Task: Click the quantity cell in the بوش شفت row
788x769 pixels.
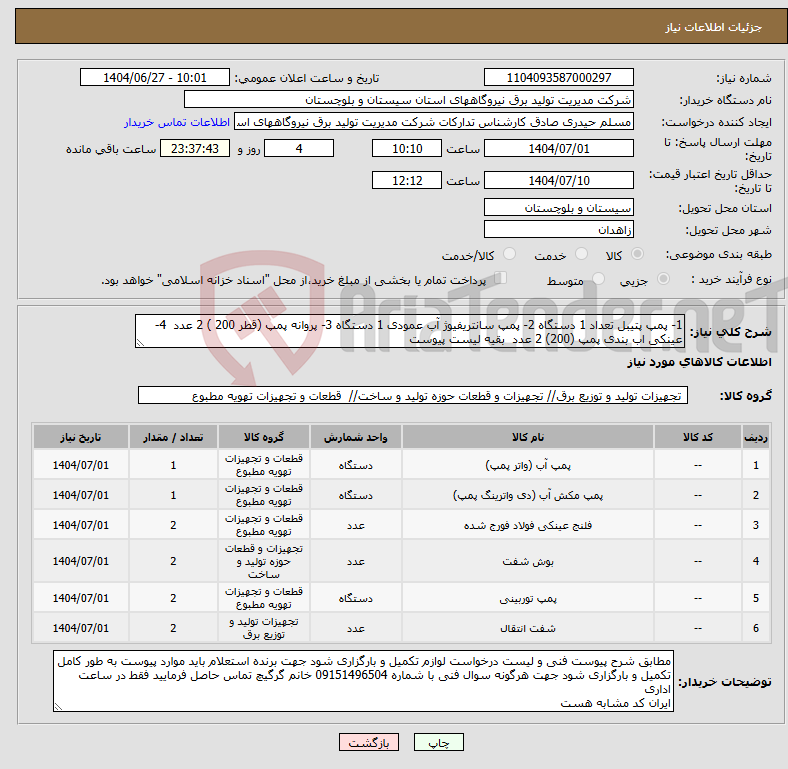Action: click(173, 561)
